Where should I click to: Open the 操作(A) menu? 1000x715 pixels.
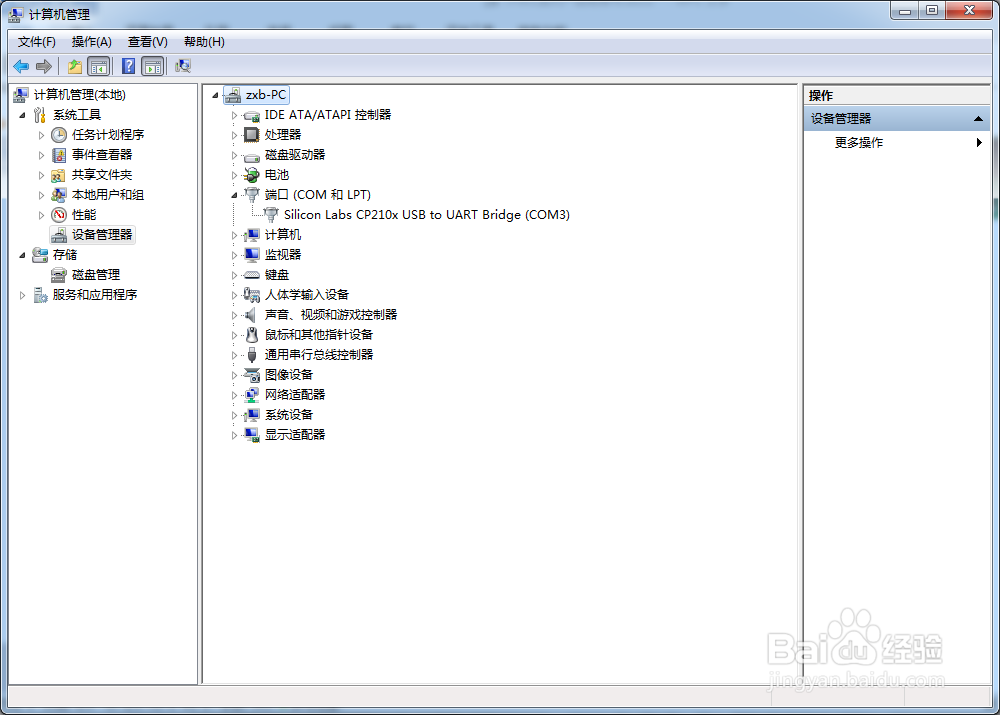click(92, 42)
